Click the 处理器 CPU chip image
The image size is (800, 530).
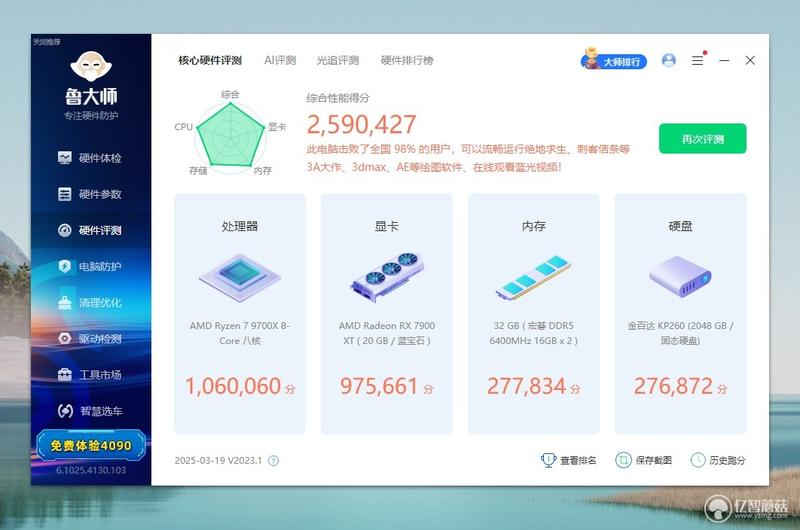click(240, 279)
